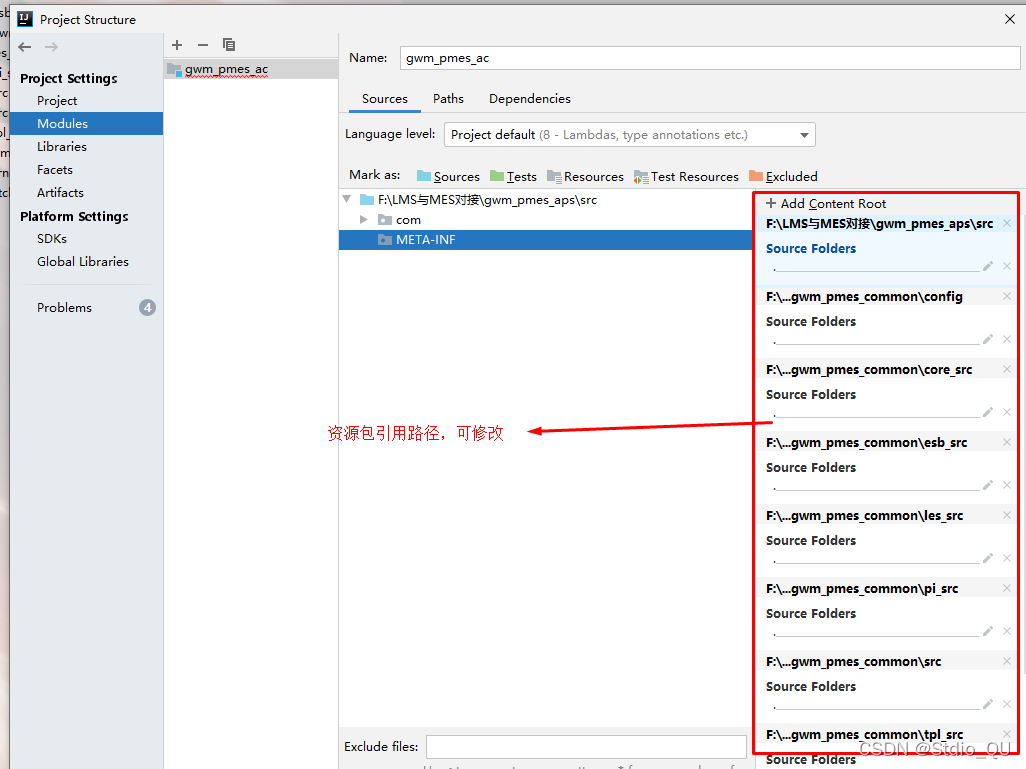
Task: Unmark source folder under gwm_pmes_common\config
Action: pos(1007,339)
